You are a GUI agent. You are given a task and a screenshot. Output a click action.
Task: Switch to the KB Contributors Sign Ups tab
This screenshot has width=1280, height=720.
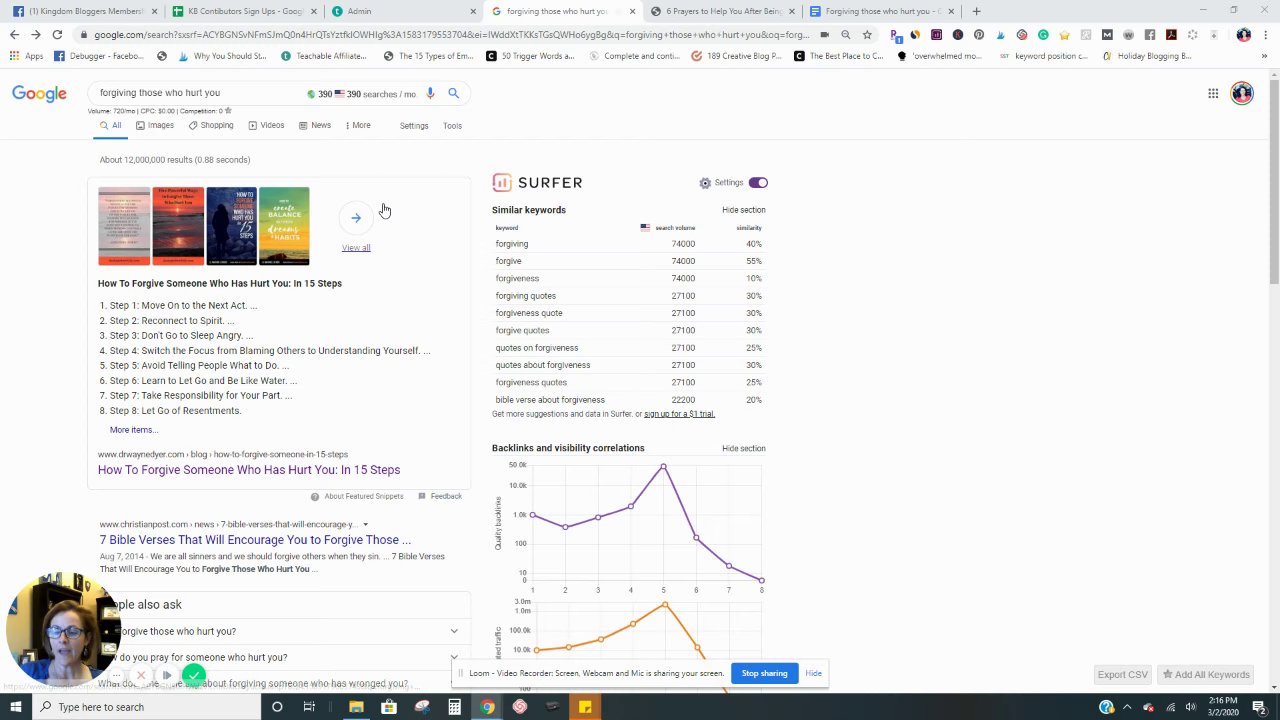[243, 11]
